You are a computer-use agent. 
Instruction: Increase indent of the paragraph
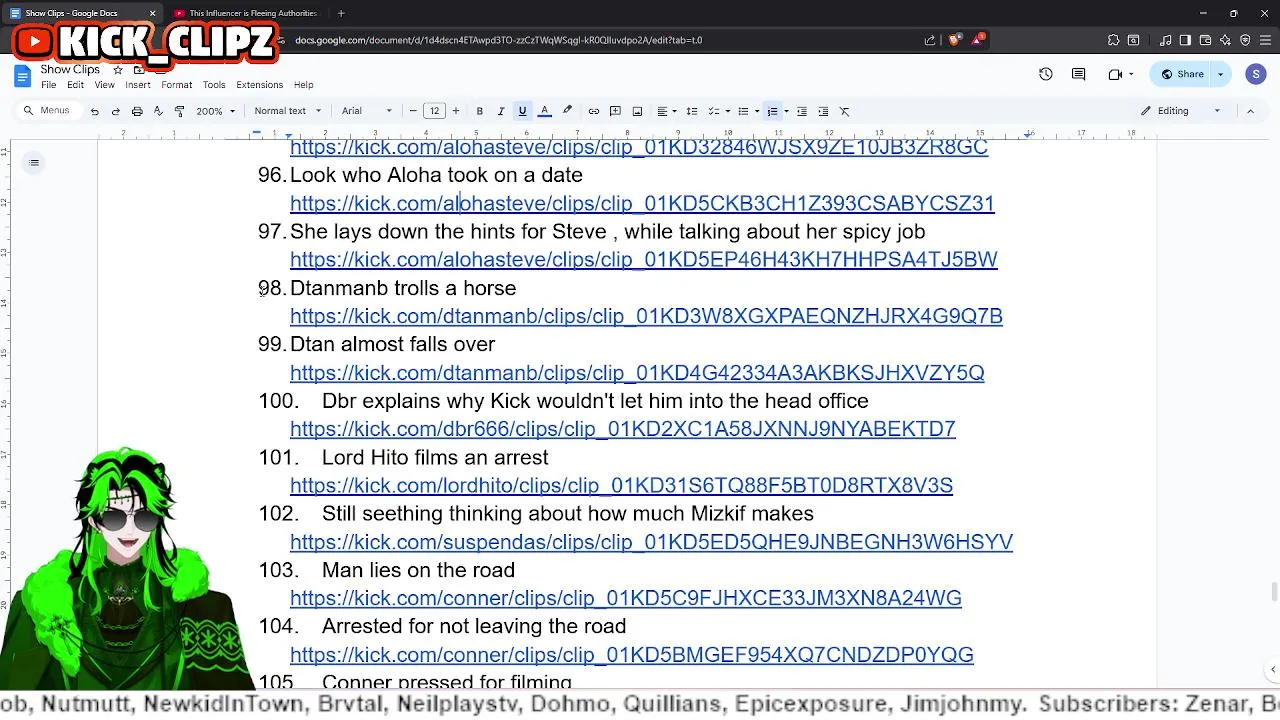(823, 111)
